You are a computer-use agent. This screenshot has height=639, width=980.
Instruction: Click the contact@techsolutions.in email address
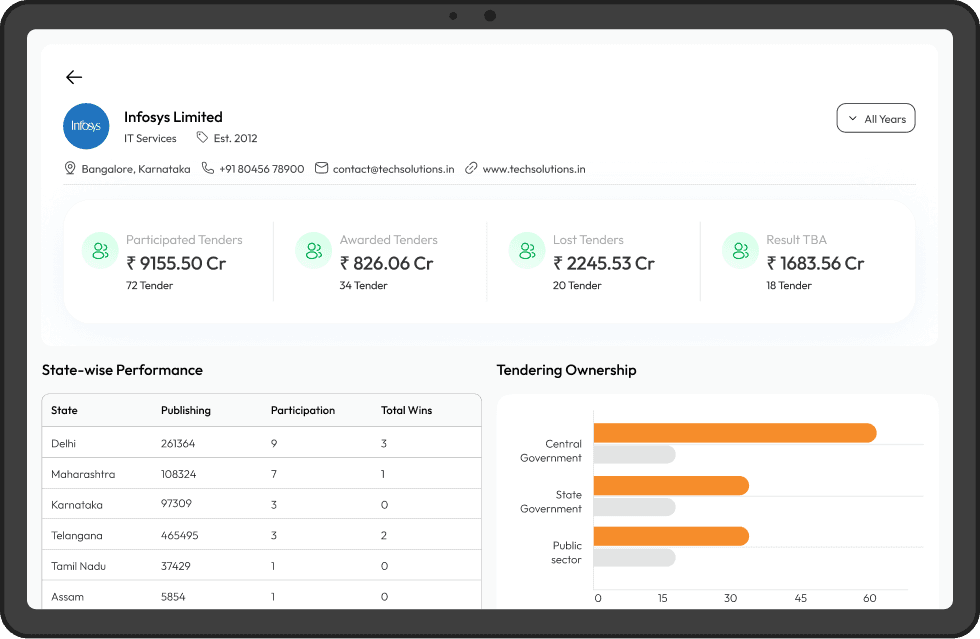(x=393, y=169)
